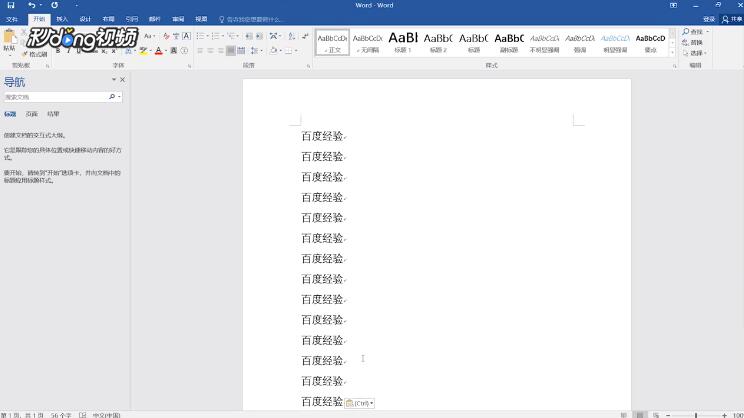
Task: Click the Paste Options (Ctrl) button
Action: coord(360,403)
